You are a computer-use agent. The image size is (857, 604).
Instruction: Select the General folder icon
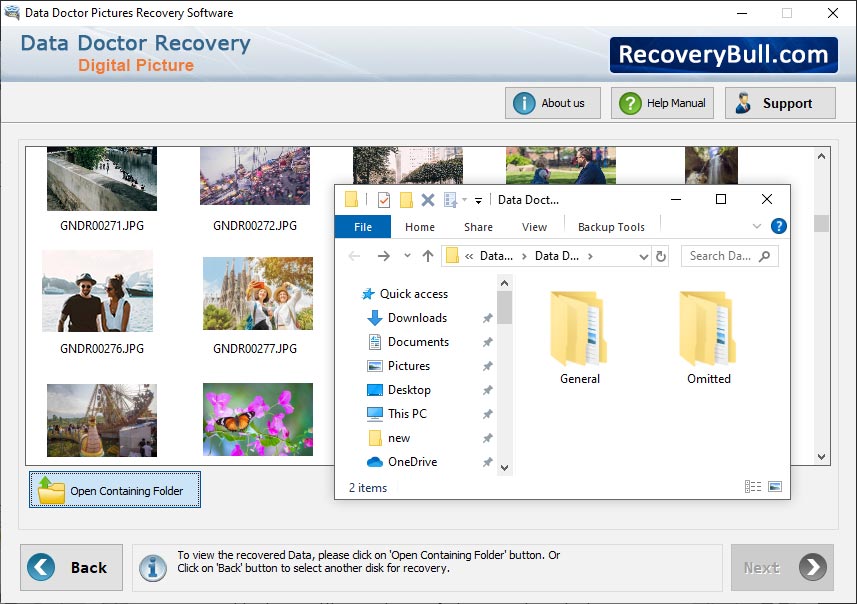pos(579,329)
